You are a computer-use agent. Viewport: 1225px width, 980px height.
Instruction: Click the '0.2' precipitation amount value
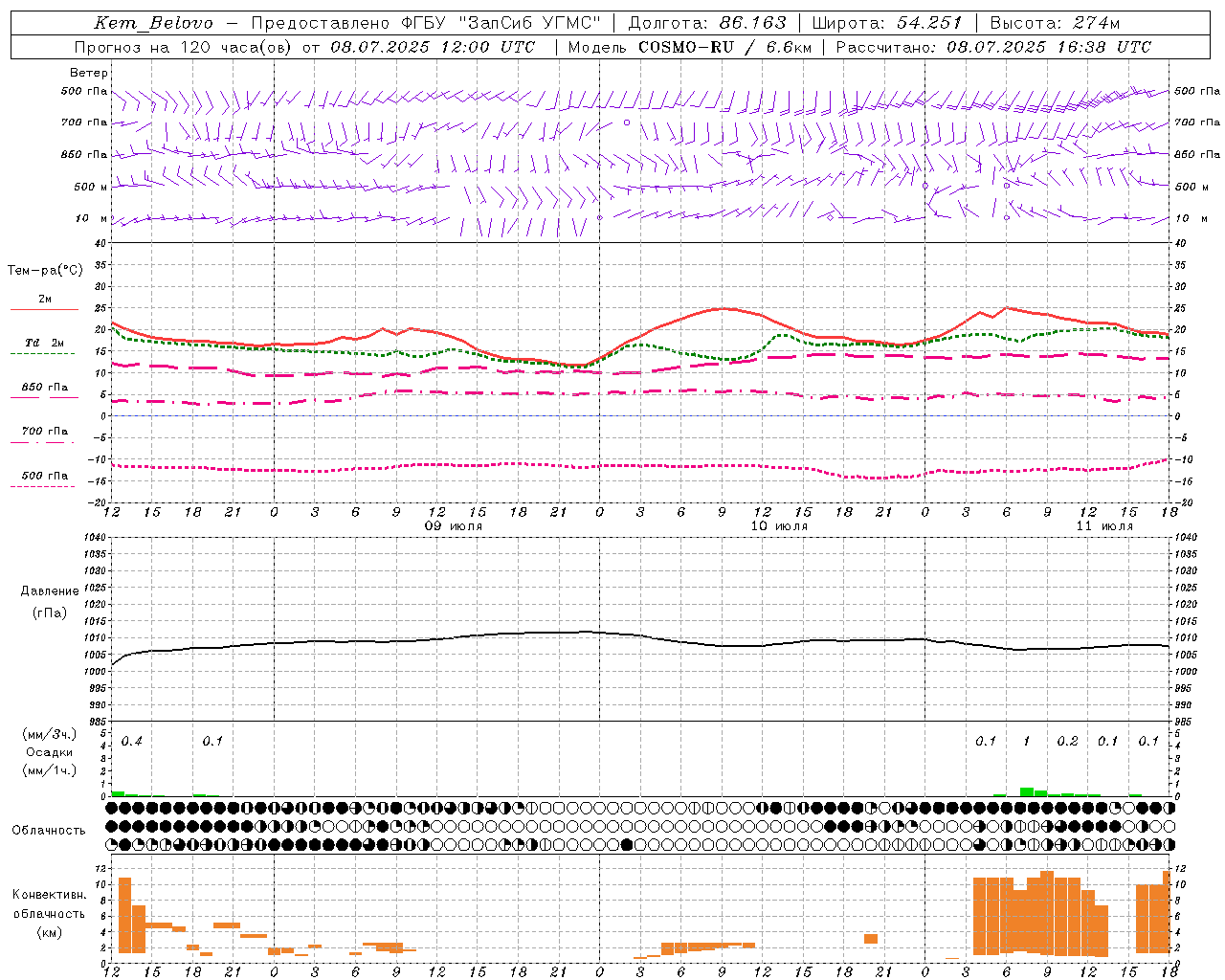1067,741
